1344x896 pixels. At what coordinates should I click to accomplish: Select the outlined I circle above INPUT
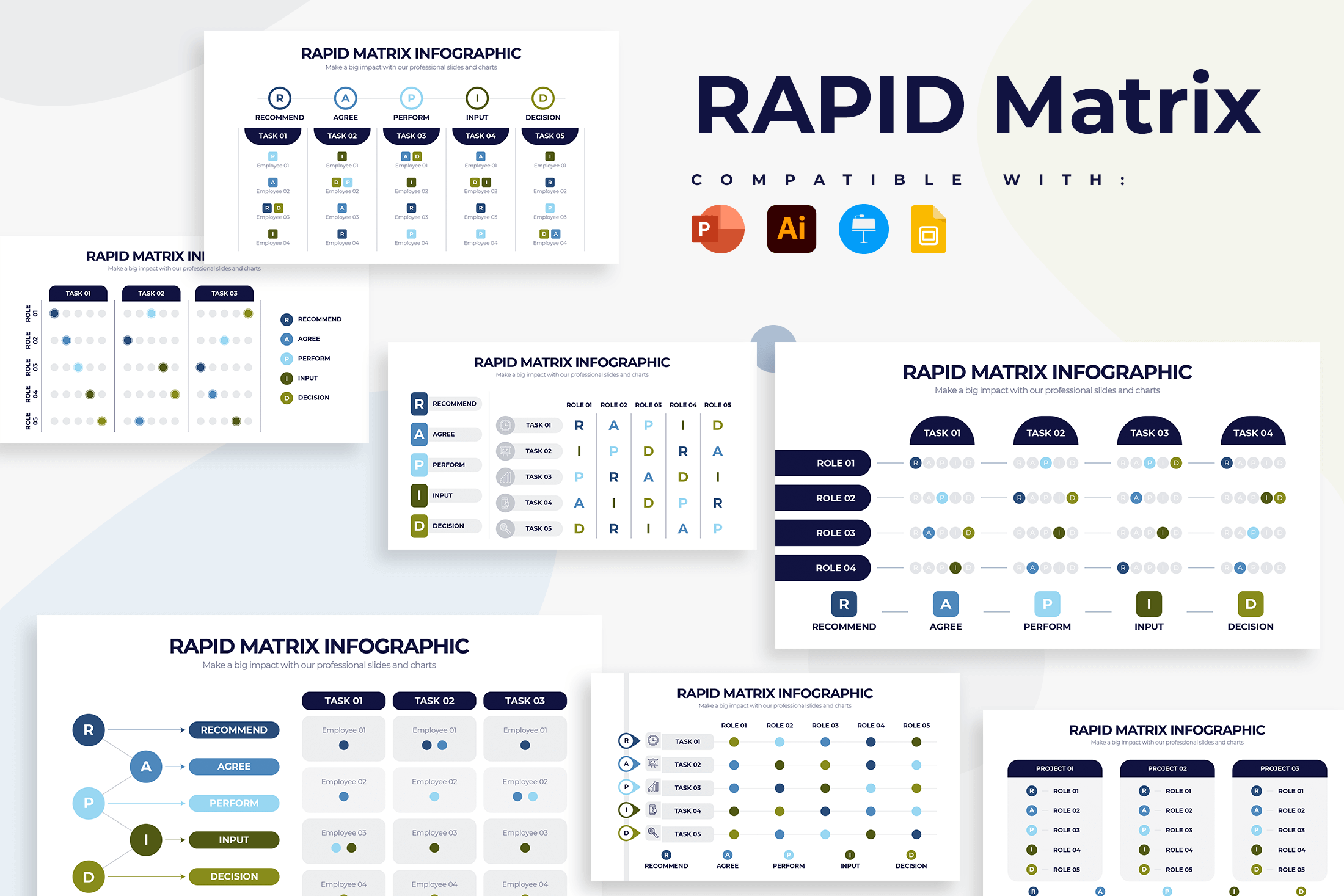coord(477,98)
